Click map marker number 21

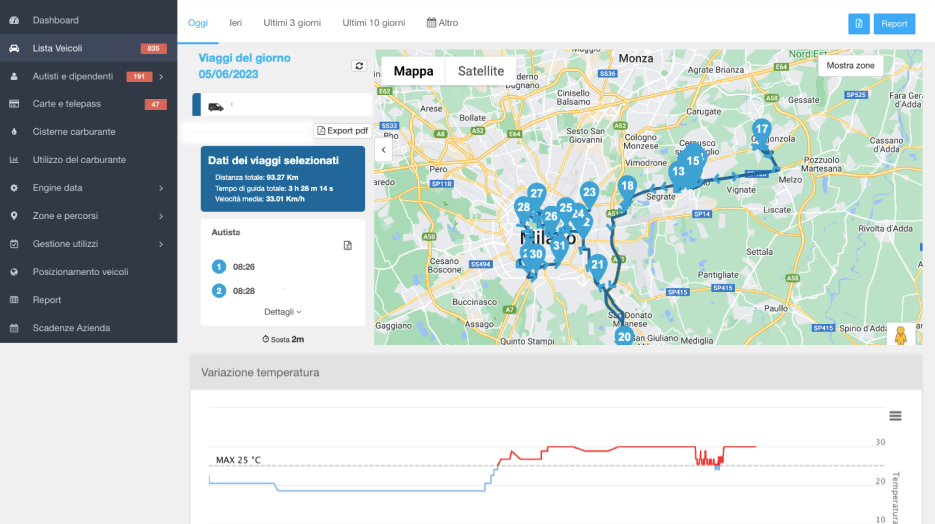(597, 266)
